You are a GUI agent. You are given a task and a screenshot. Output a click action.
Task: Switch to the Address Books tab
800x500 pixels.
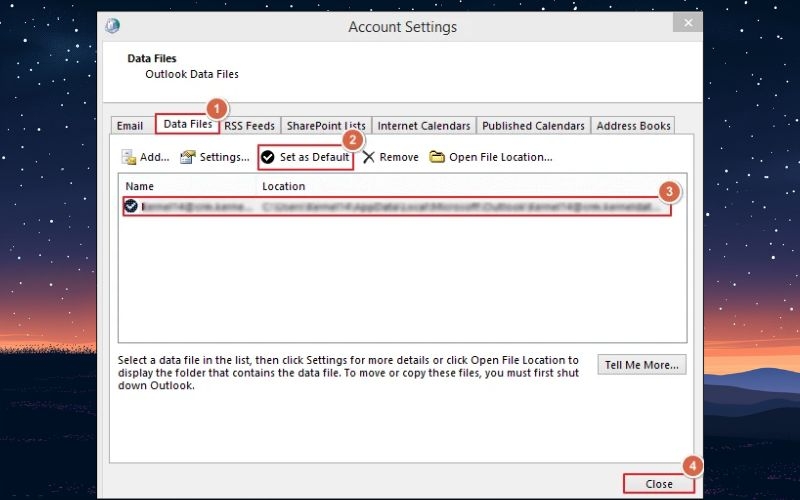633,126
